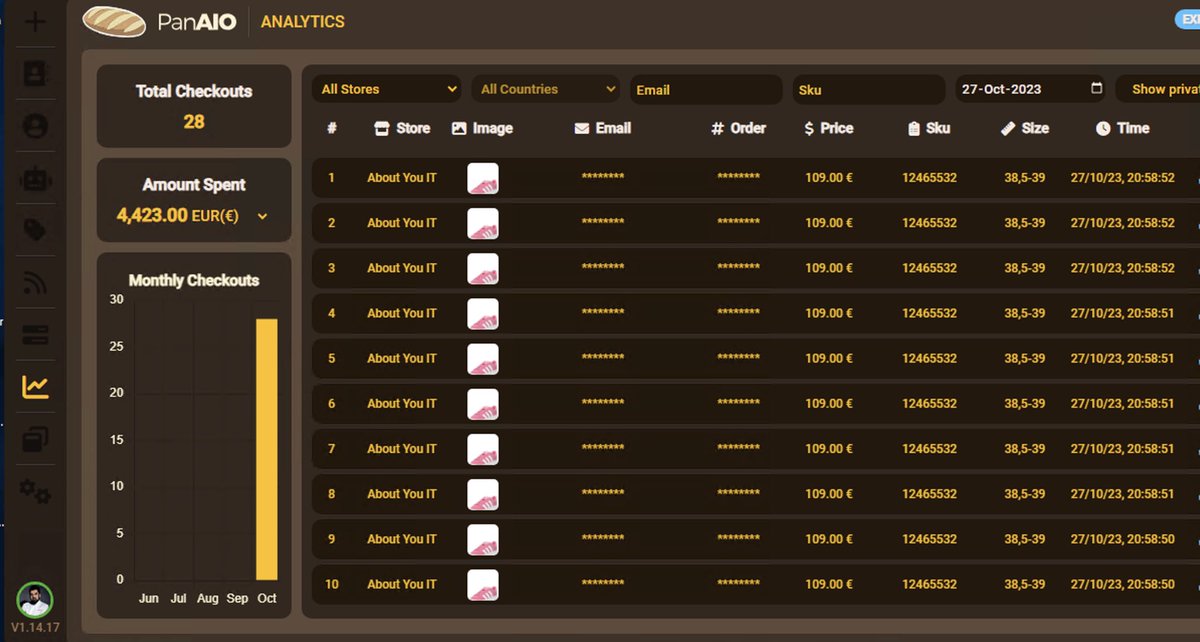The width and height of the screenshot is (1200, 642).
Task: Click the Store column header icon
Action: coord(380,128)
